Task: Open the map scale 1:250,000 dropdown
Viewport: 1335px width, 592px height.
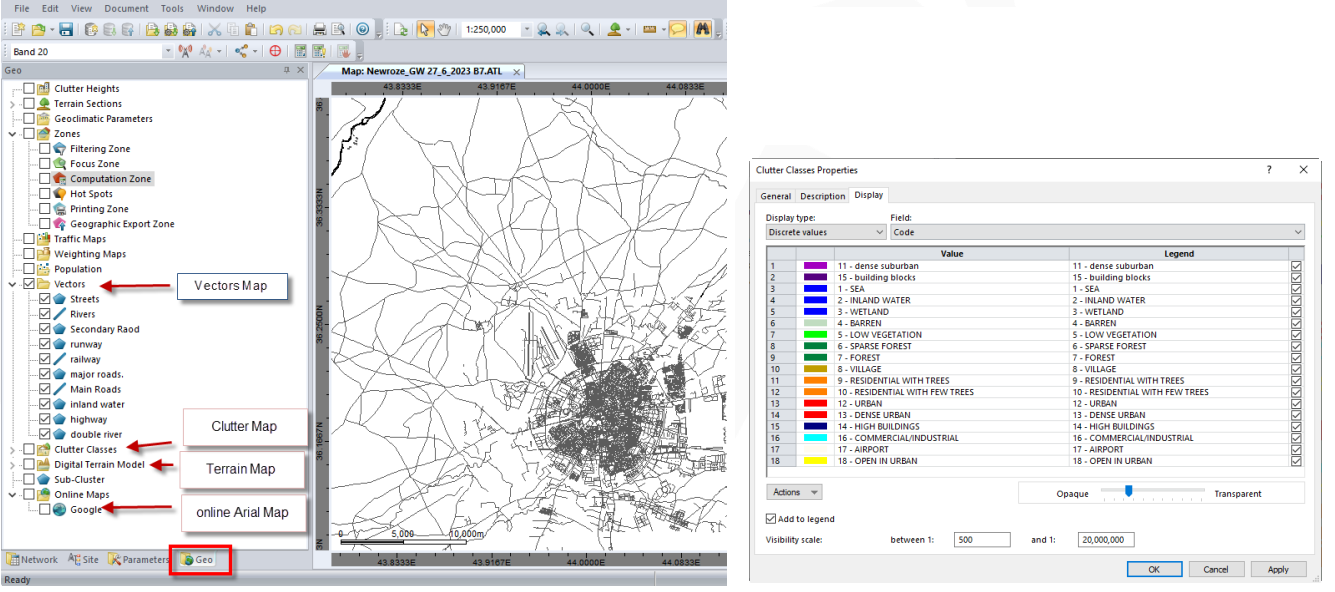Action: [x=526, y=30]
